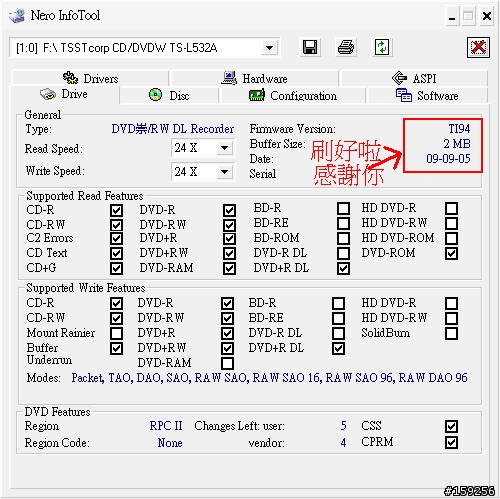
Task: Open the drive selection dropdown
Action: [x=269, y=48]
